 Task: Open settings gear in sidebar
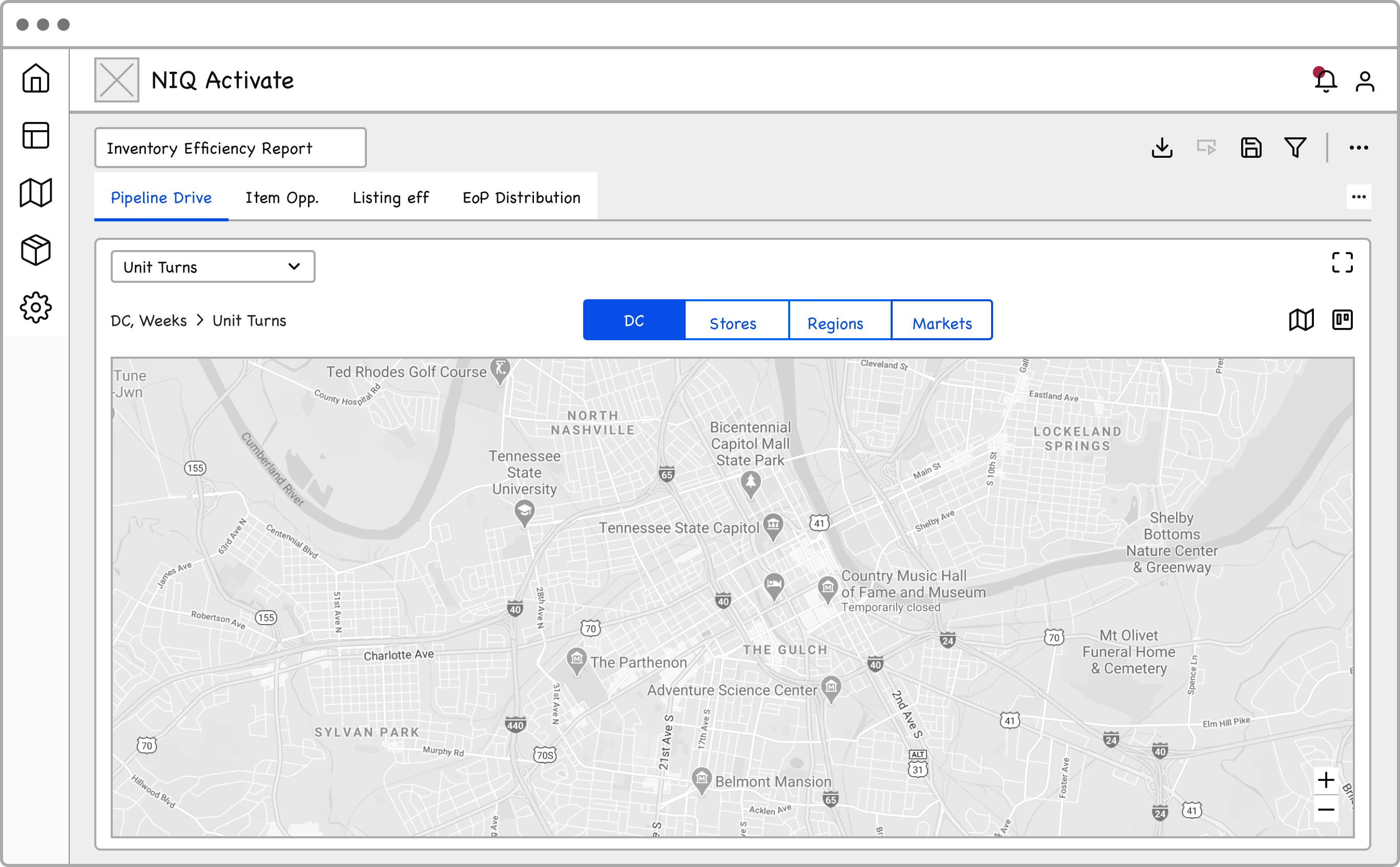point(35,307)
